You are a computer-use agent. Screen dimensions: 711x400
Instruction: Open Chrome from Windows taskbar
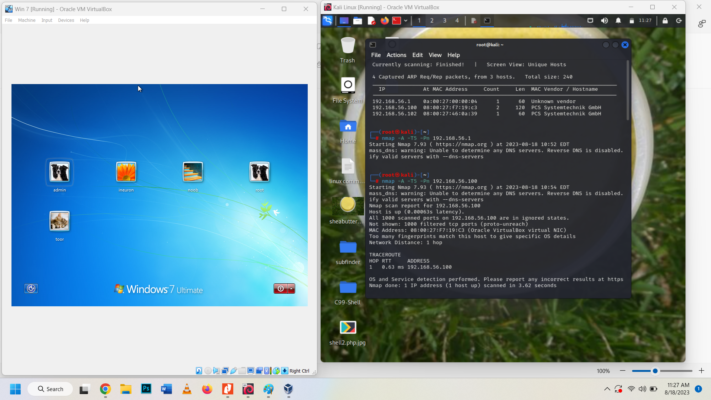point(105,389)
